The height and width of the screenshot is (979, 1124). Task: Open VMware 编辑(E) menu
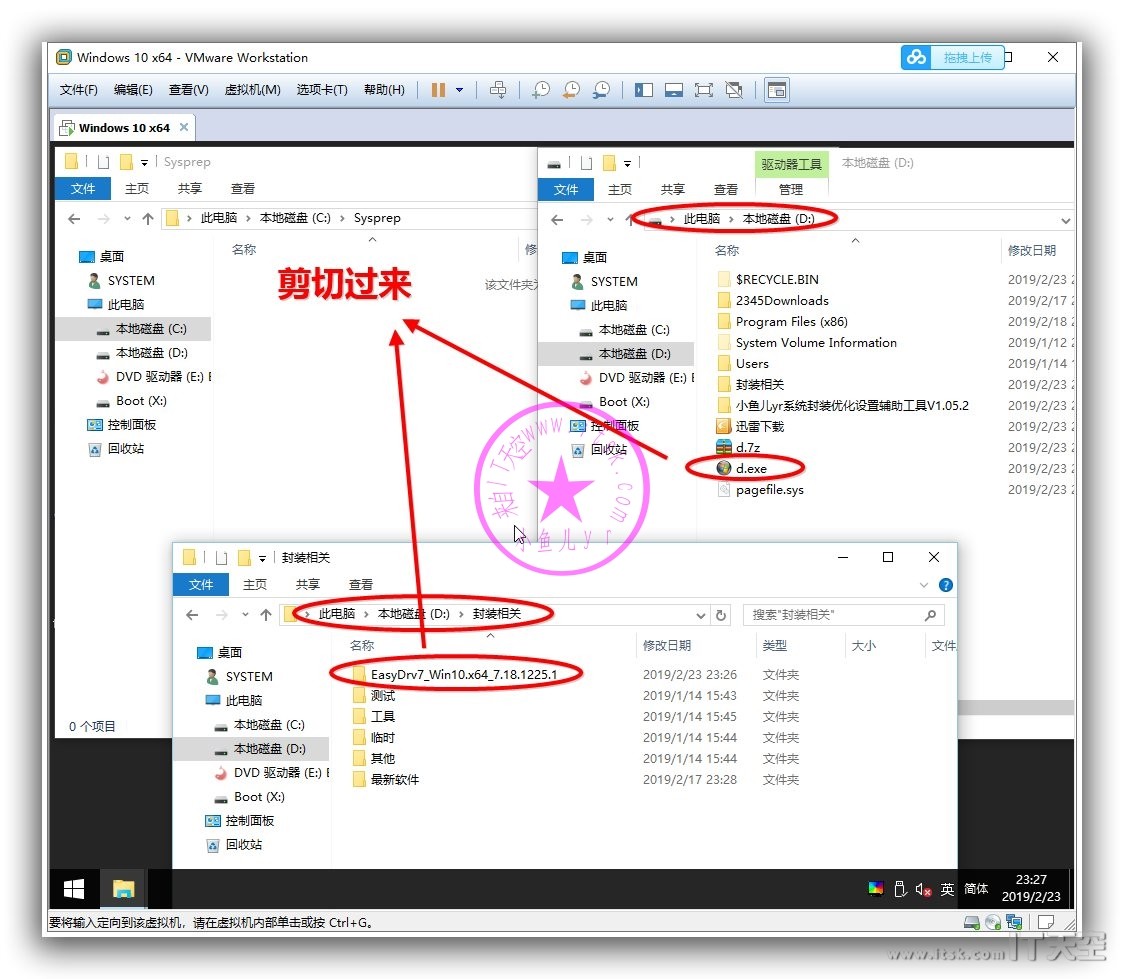tap(133, 90)
